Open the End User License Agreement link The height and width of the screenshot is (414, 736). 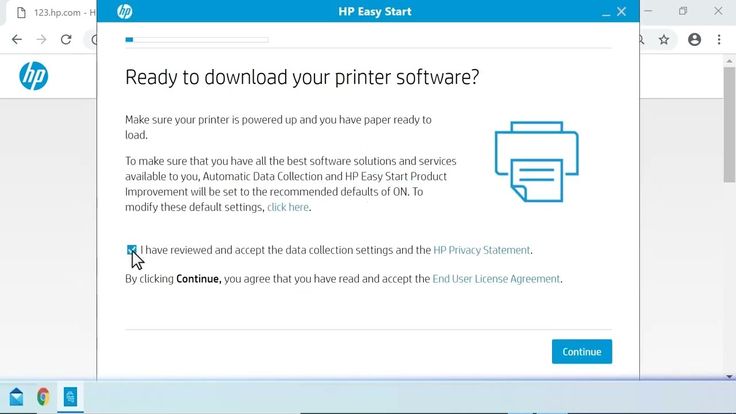496,279
